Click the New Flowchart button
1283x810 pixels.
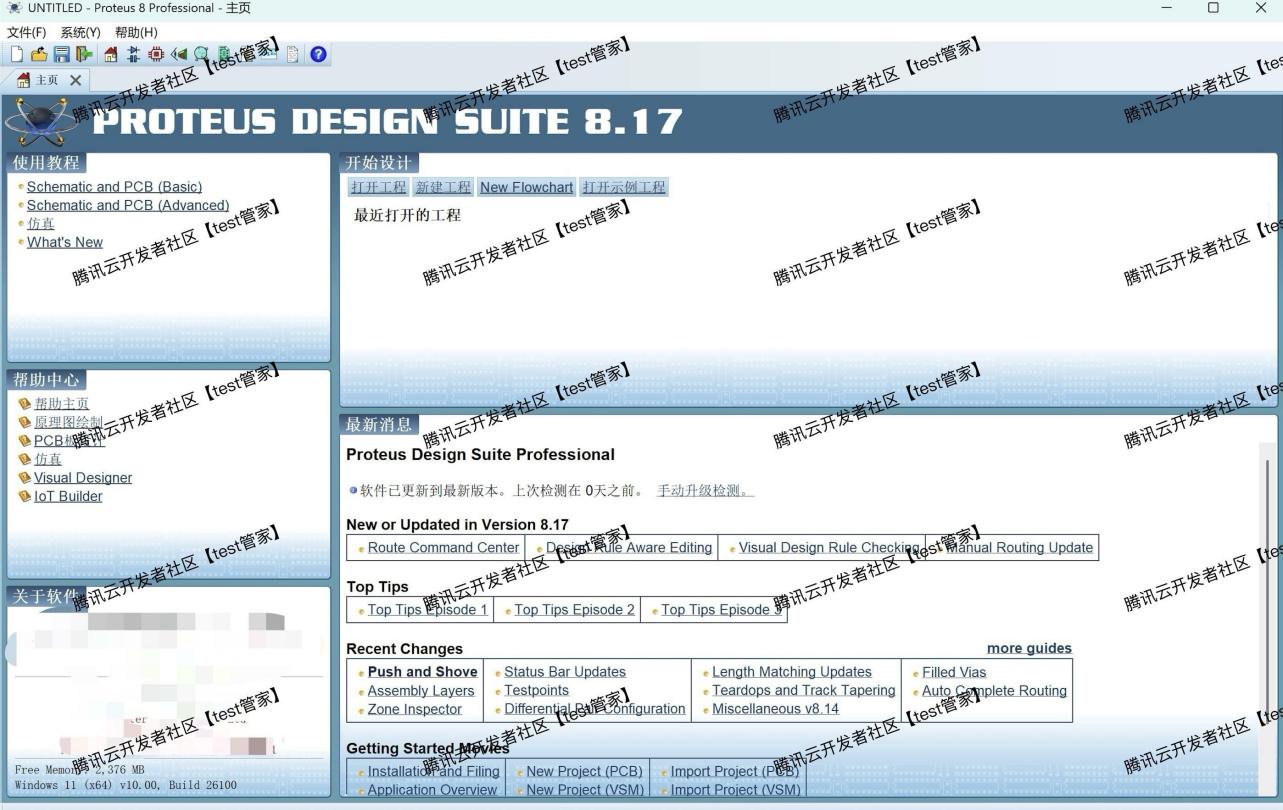pyautogui.click(x=526, y=187)
